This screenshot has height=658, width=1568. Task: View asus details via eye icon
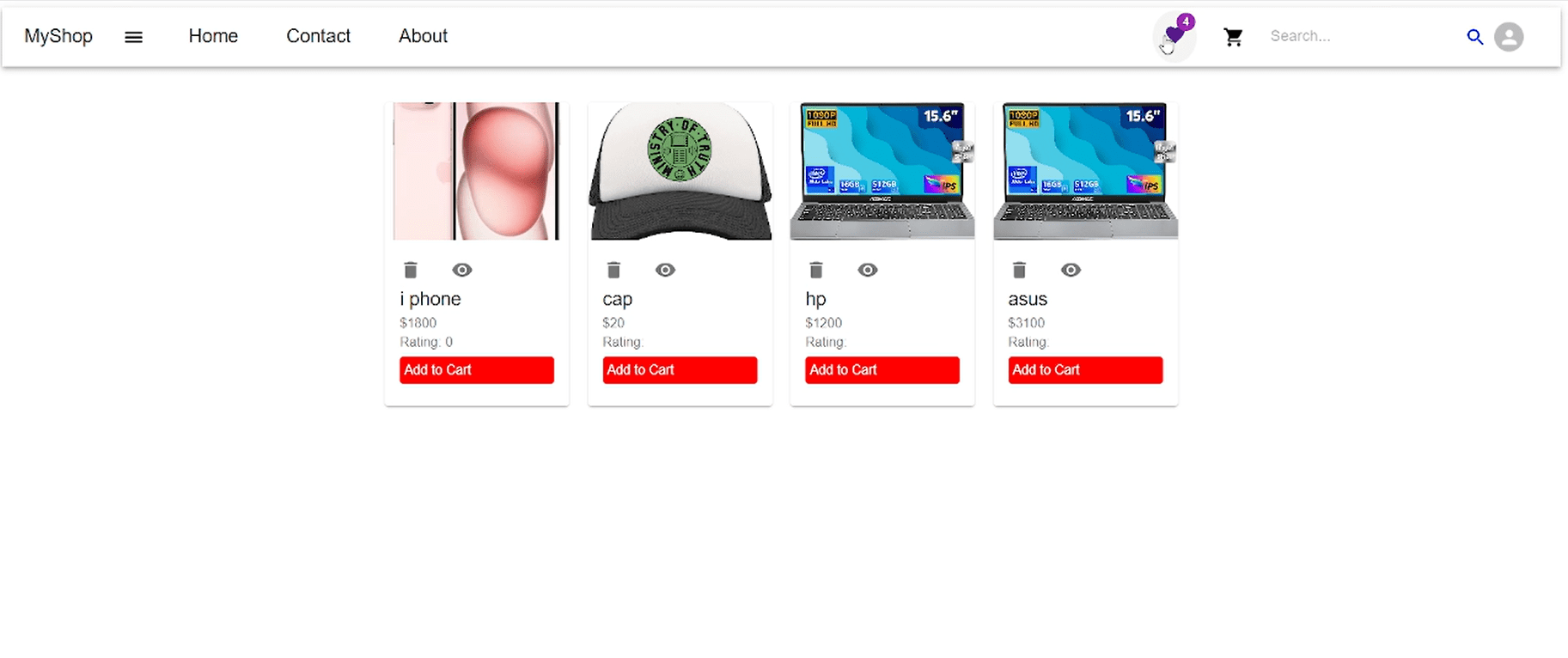[x=1071, y=270]
